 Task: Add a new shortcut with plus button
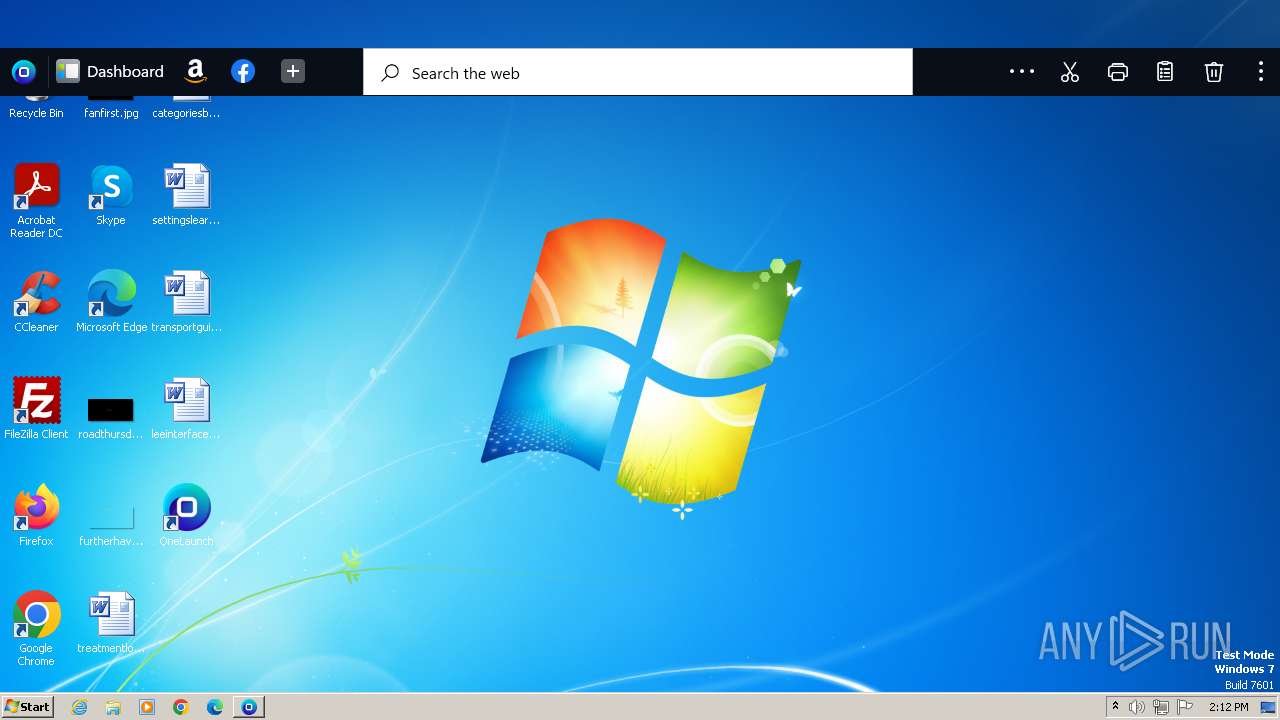pos(292,71)
